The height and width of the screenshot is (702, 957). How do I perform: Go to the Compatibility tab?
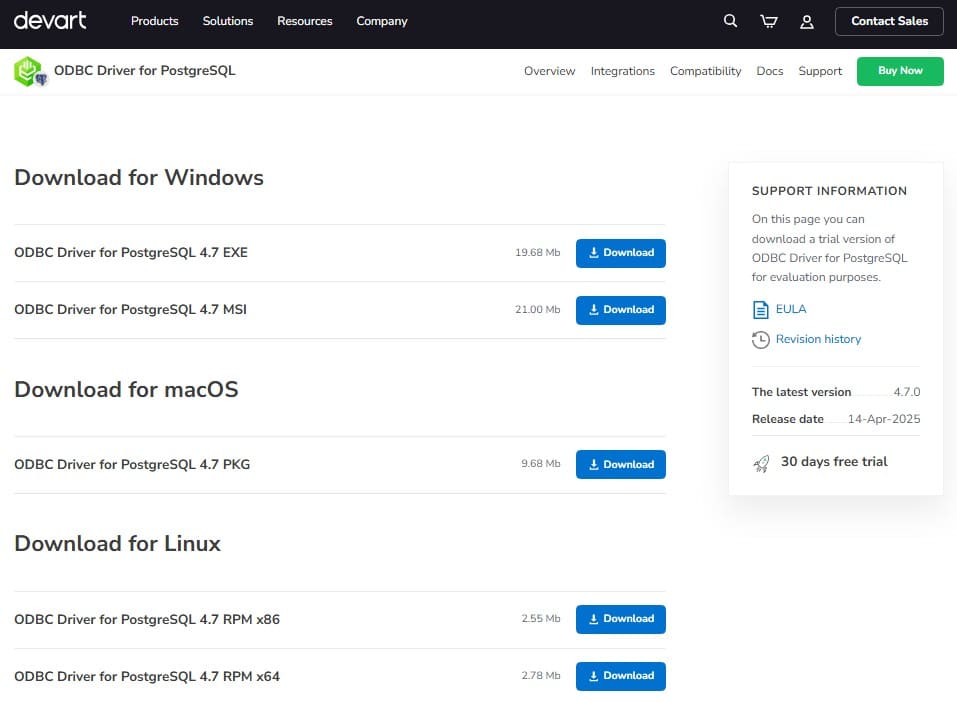(706, 71)
